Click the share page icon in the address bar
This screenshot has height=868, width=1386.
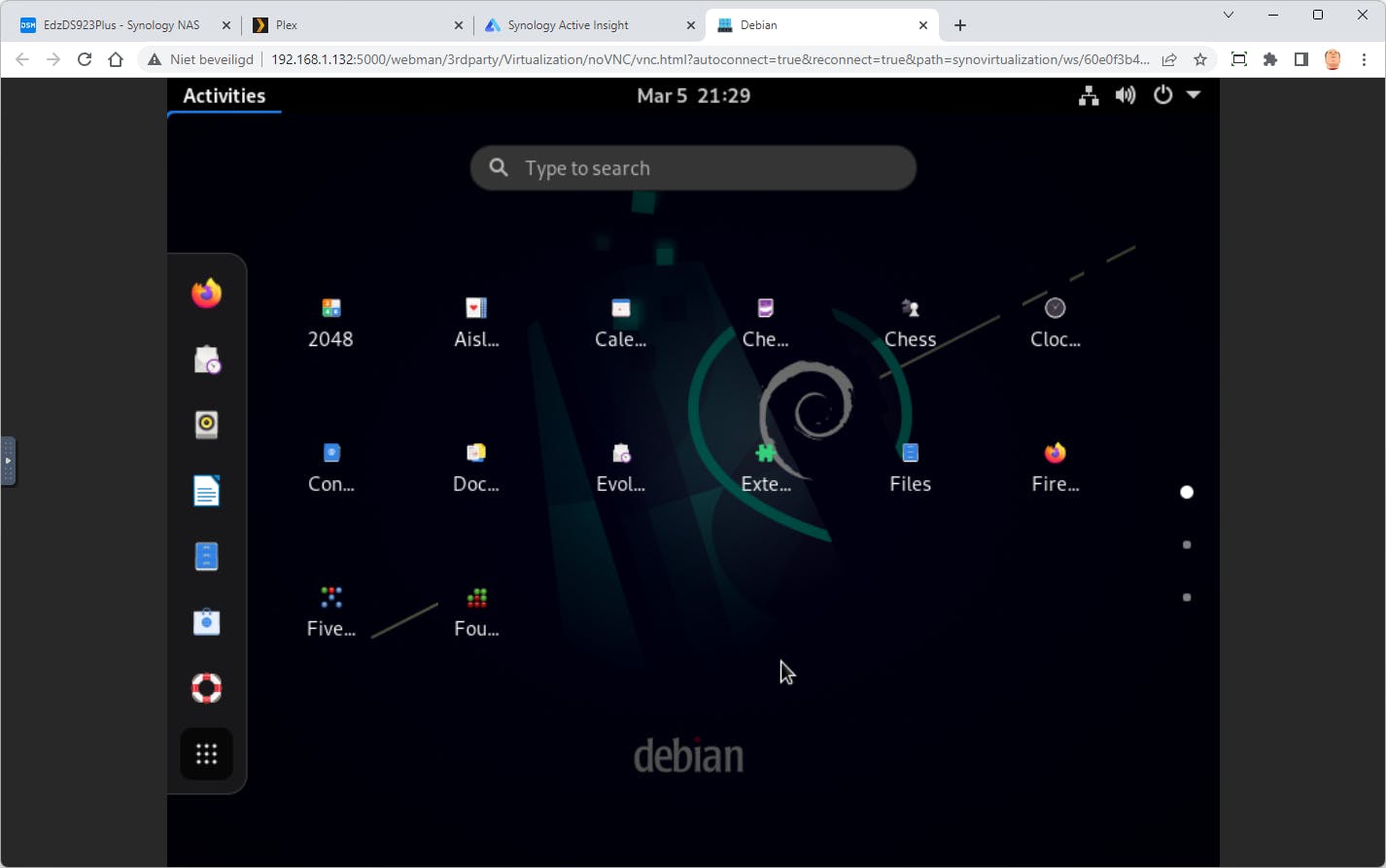1169,59
